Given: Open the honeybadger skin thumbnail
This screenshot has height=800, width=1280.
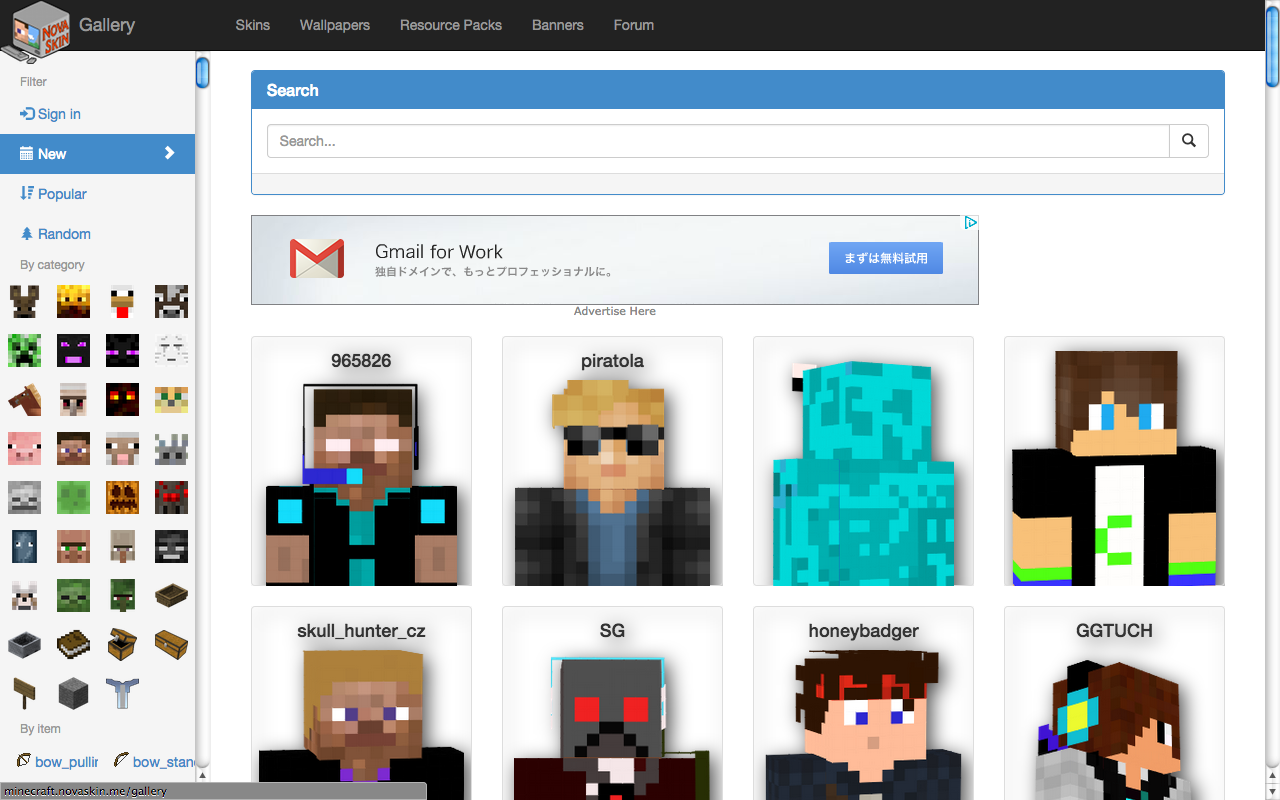Looking at the screenshot, I should pyautogui.click(x=863, y=703).
